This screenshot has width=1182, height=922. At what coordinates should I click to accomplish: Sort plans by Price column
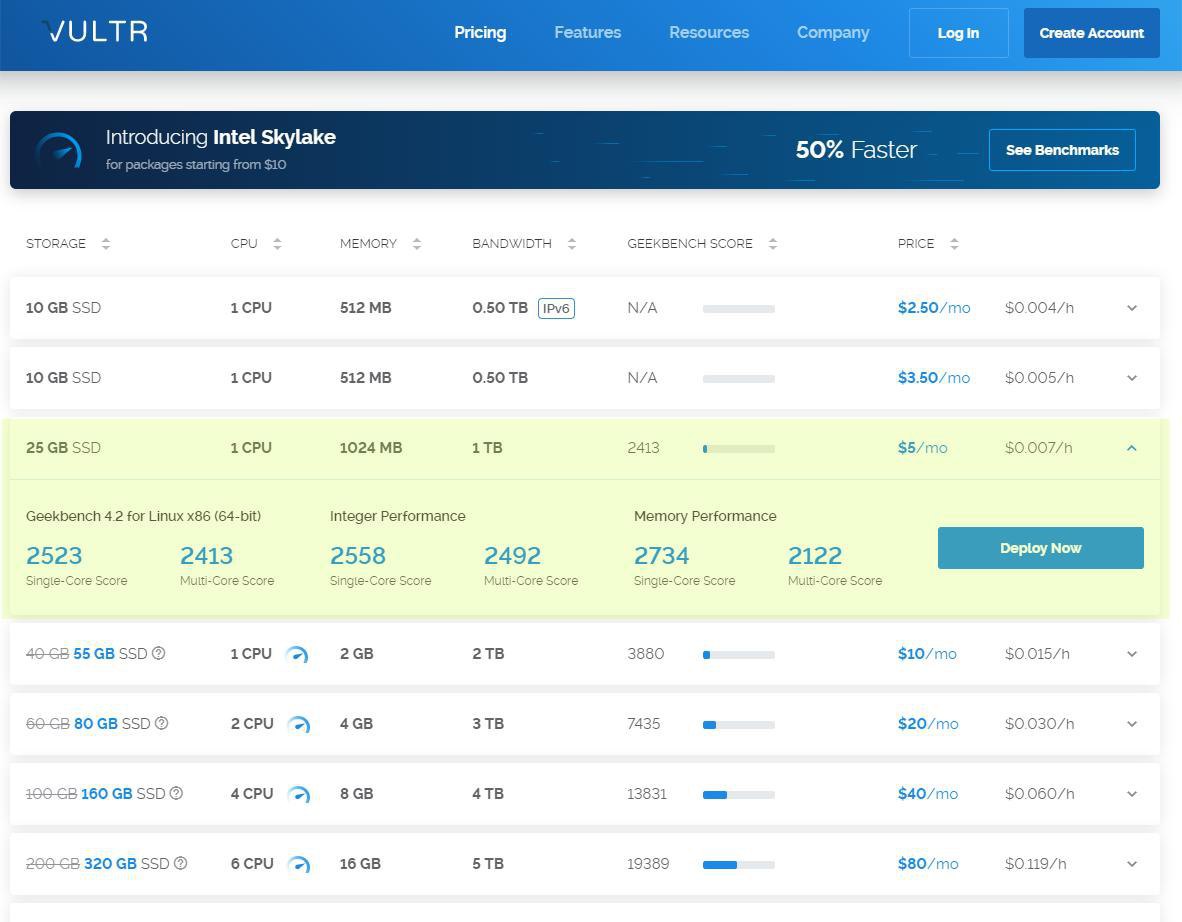pos(954,244)
